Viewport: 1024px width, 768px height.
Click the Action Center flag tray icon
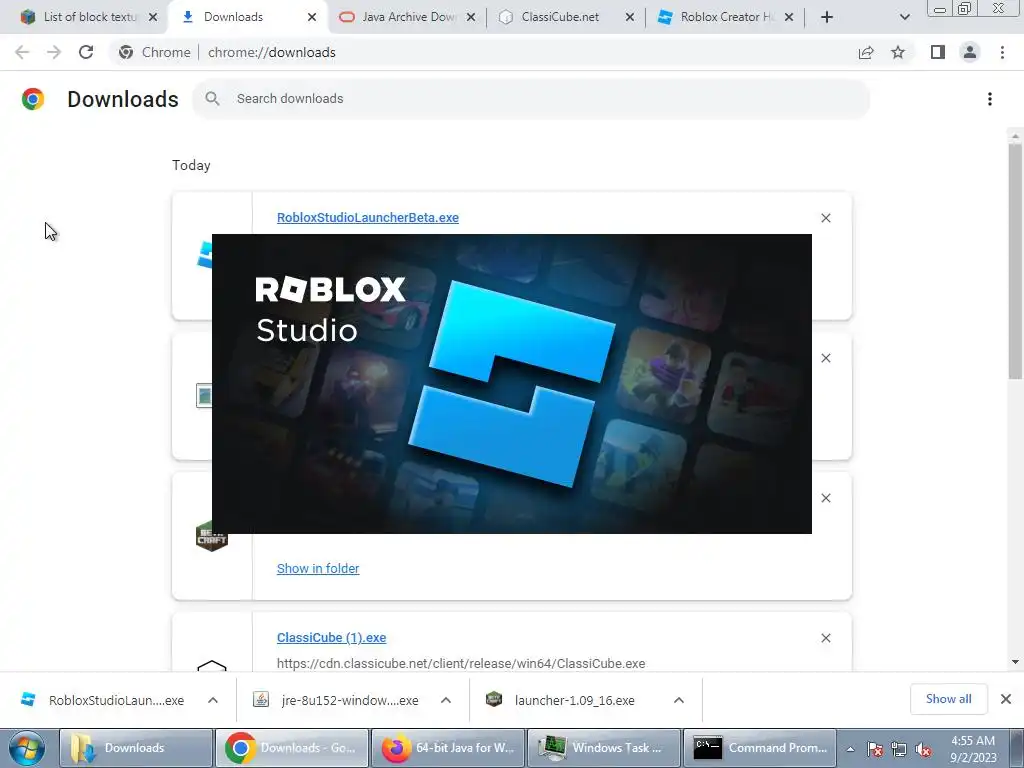875,750
